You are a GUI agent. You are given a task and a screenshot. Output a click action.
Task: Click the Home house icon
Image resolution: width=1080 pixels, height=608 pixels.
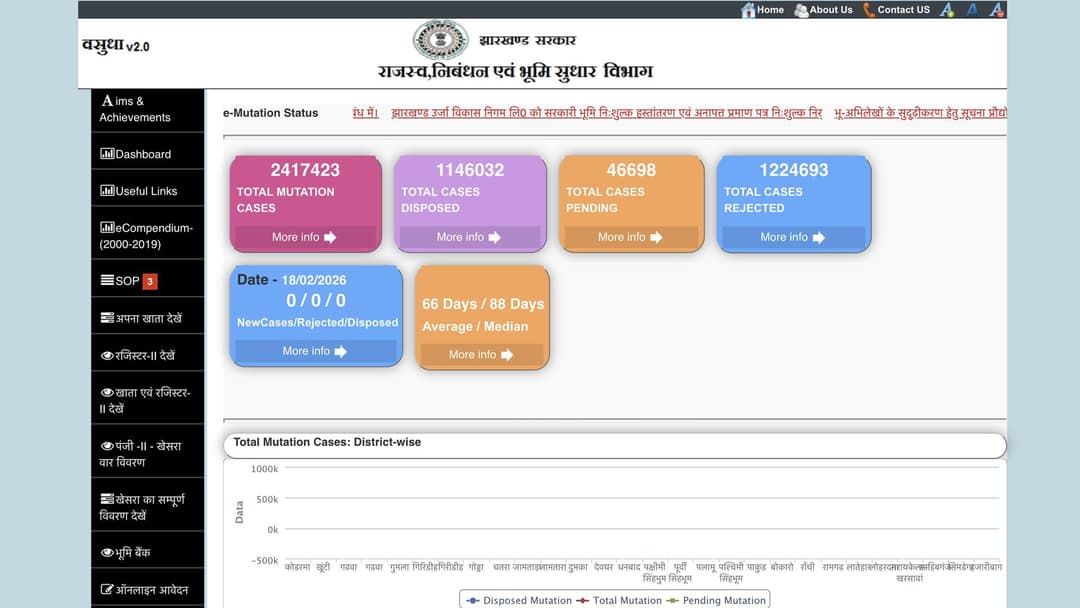tap(748, 10)
